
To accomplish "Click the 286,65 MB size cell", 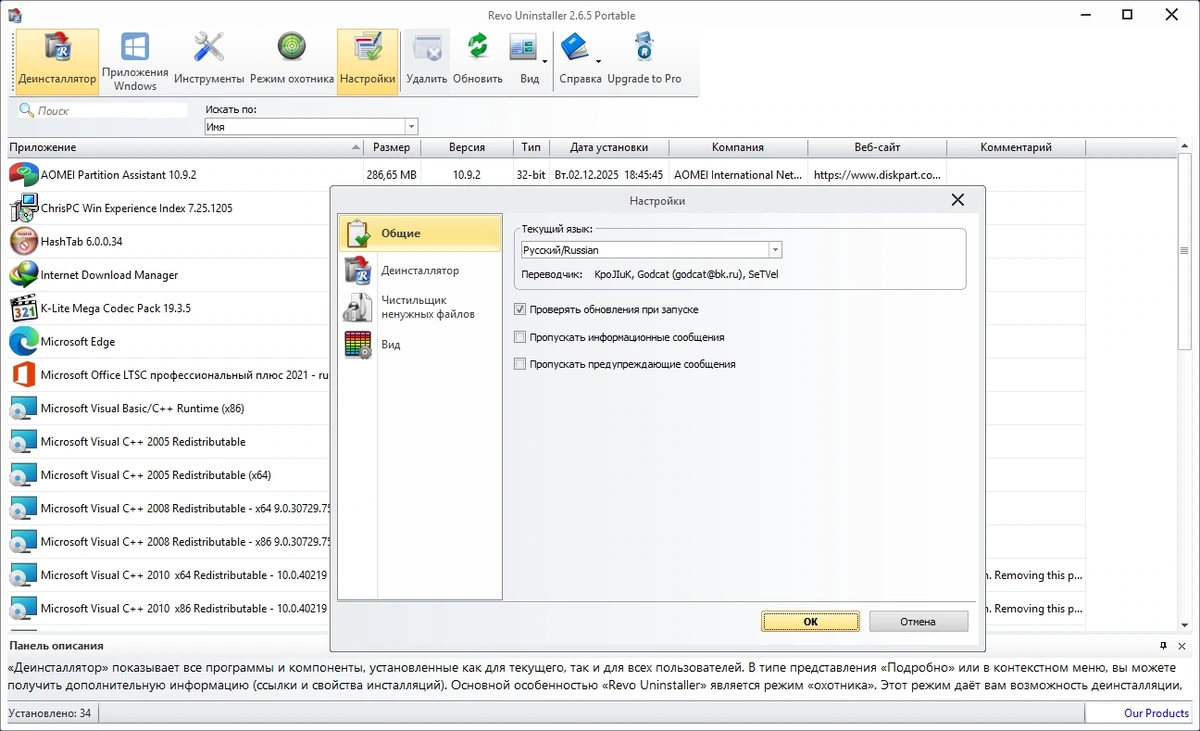I will pyautogui.click(x=391, y=174).
